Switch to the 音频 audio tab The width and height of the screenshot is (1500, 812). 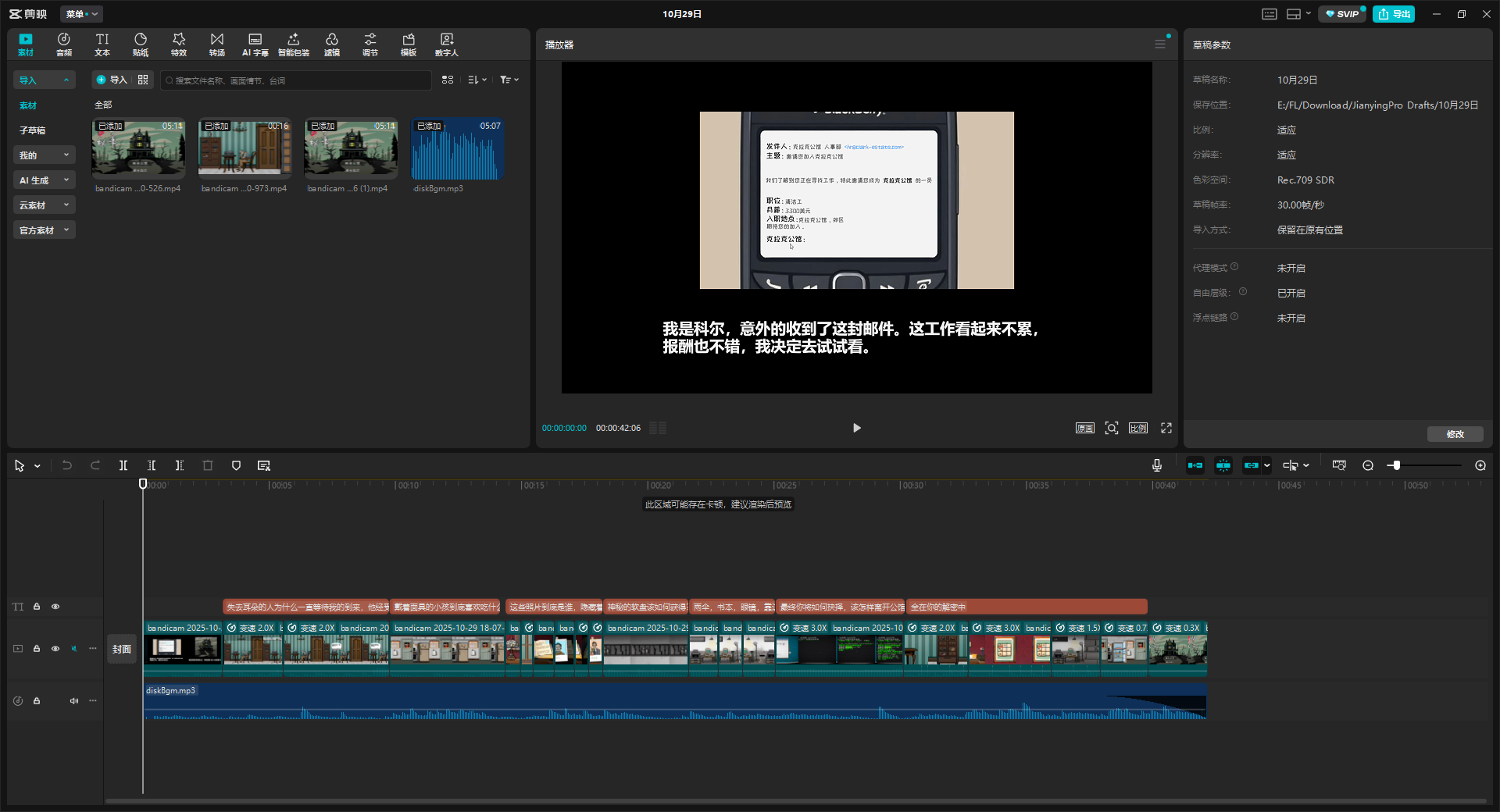click(64, 45)
